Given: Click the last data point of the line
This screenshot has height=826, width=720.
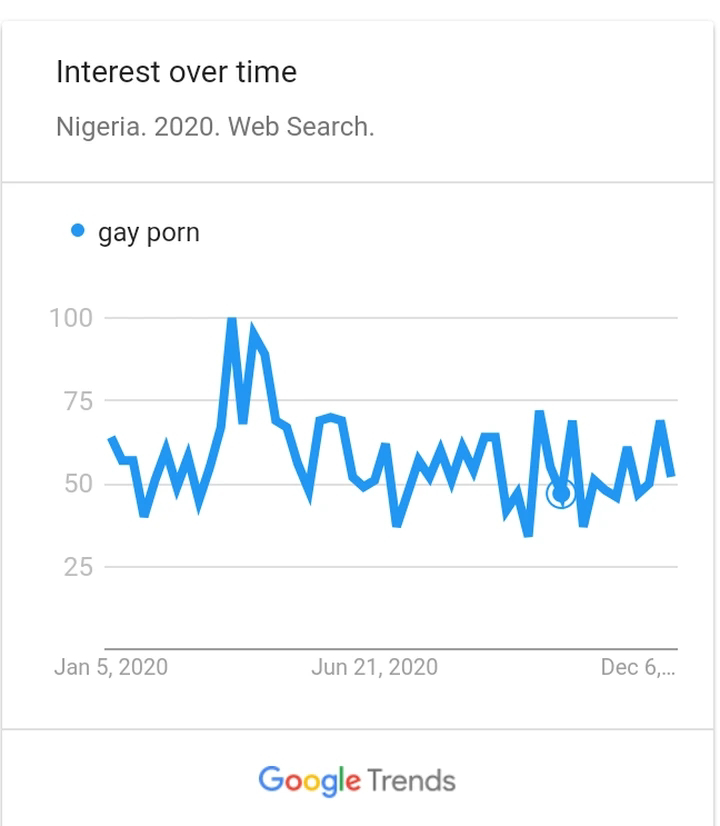Looking at the screenshot, I should coord(671,476).
